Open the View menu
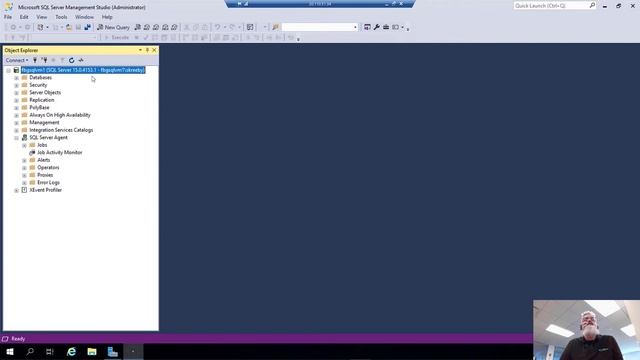Screen dimensions: 640x360 coord(42,17)
